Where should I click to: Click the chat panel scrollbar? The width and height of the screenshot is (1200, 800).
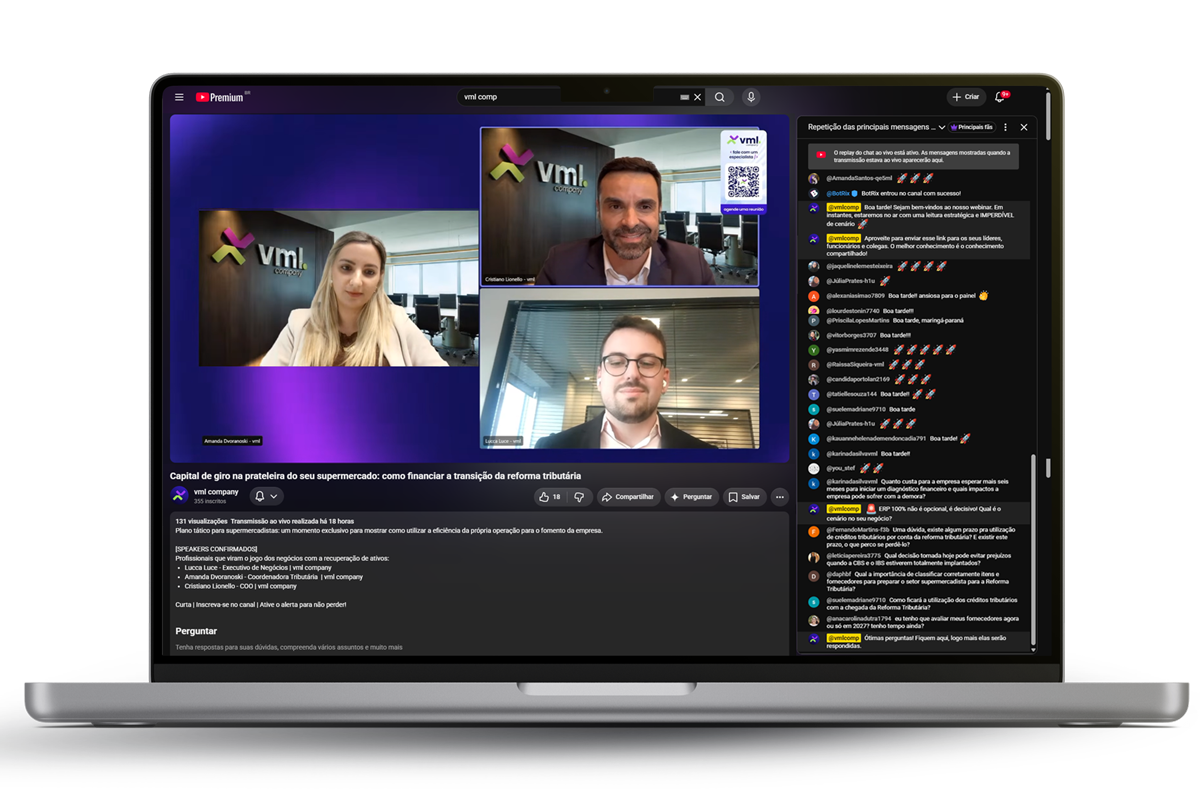1033,552
